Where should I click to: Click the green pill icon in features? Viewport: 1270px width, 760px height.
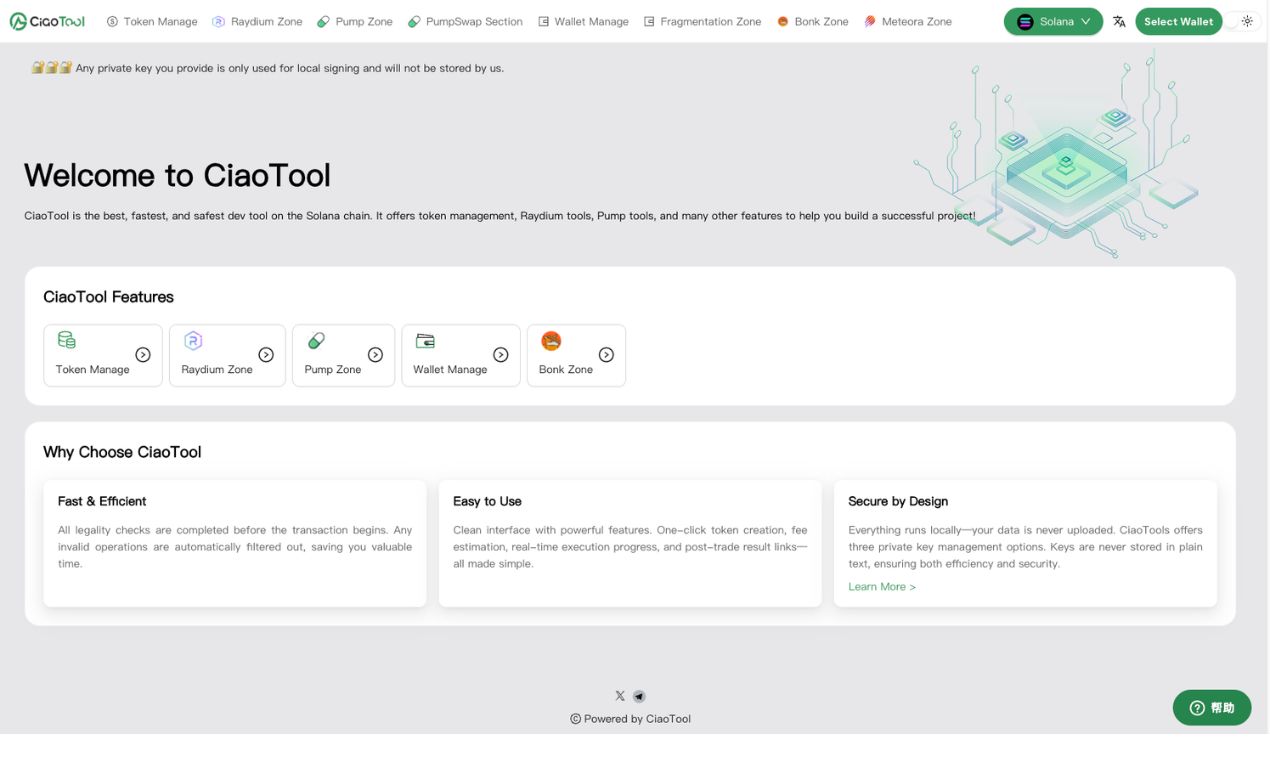click(316, 341)
